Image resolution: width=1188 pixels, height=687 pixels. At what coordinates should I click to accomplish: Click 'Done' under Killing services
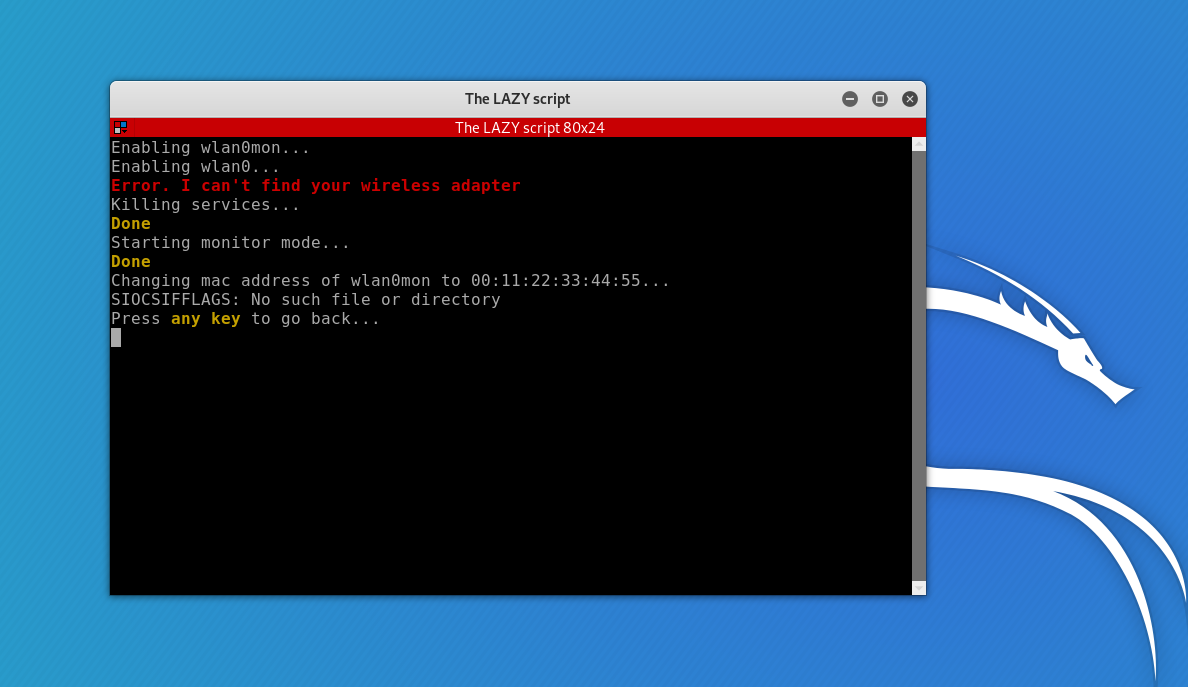(131, 223)
